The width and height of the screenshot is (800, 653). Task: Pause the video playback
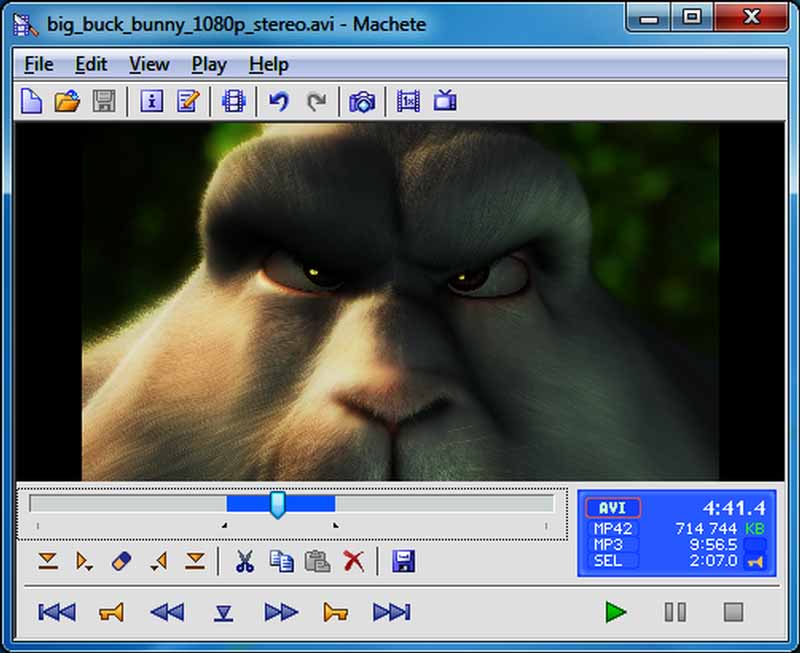(x=675, y=612)
